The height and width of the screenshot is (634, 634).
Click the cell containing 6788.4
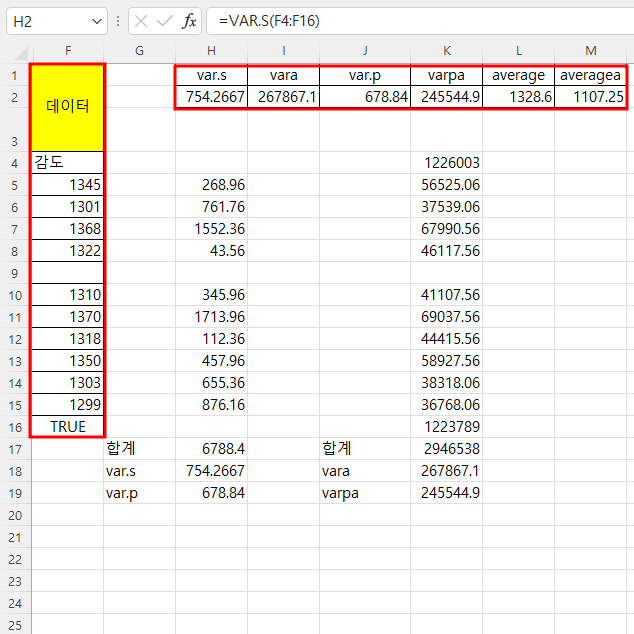coord(211,449)
